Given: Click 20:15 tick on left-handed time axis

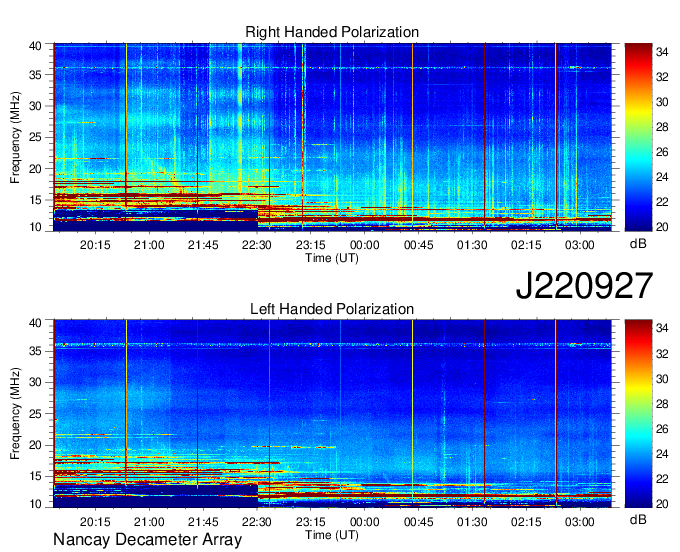Looking at the screenshot, I should tap(95, 522).
